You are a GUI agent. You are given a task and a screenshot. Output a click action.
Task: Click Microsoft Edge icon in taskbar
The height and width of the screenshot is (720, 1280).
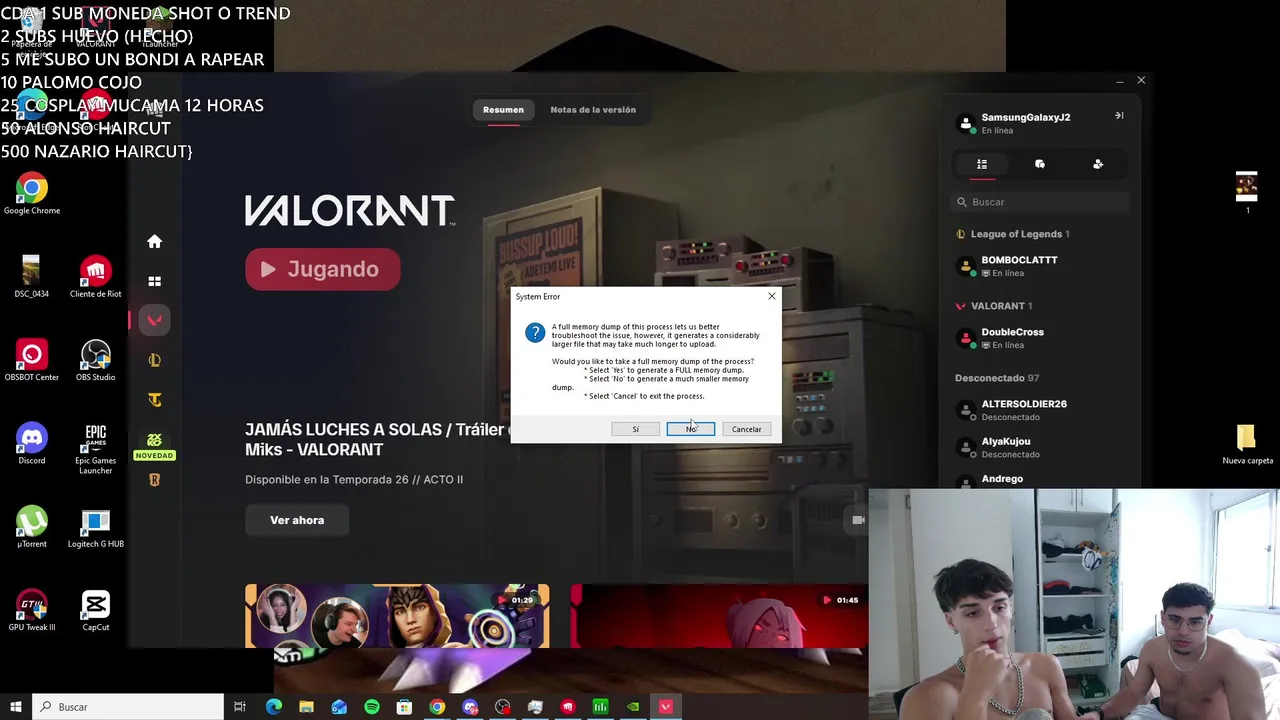click(274, 707)
